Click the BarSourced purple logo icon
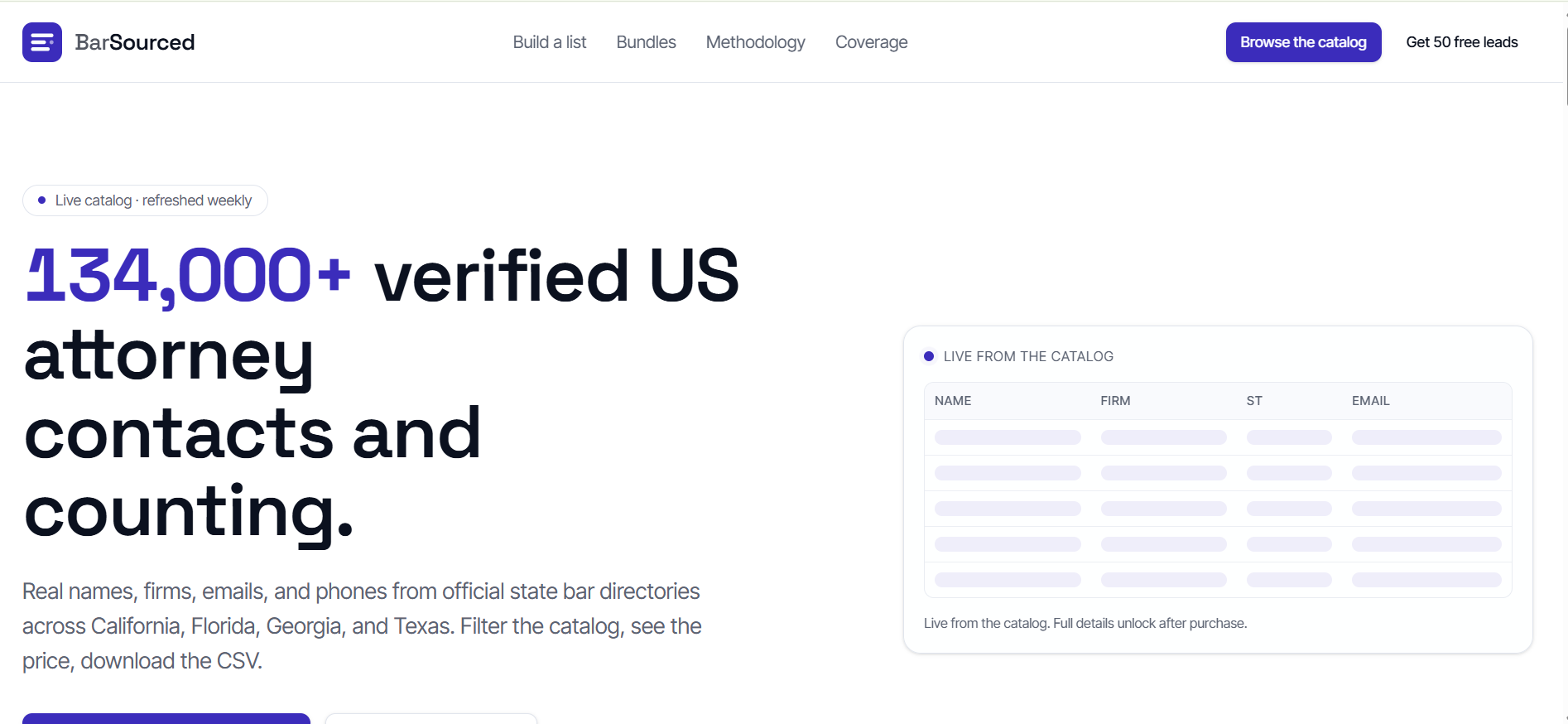The height and width of the screenshot is (724, 1568). pyautogui.click(x=42, y=42)
